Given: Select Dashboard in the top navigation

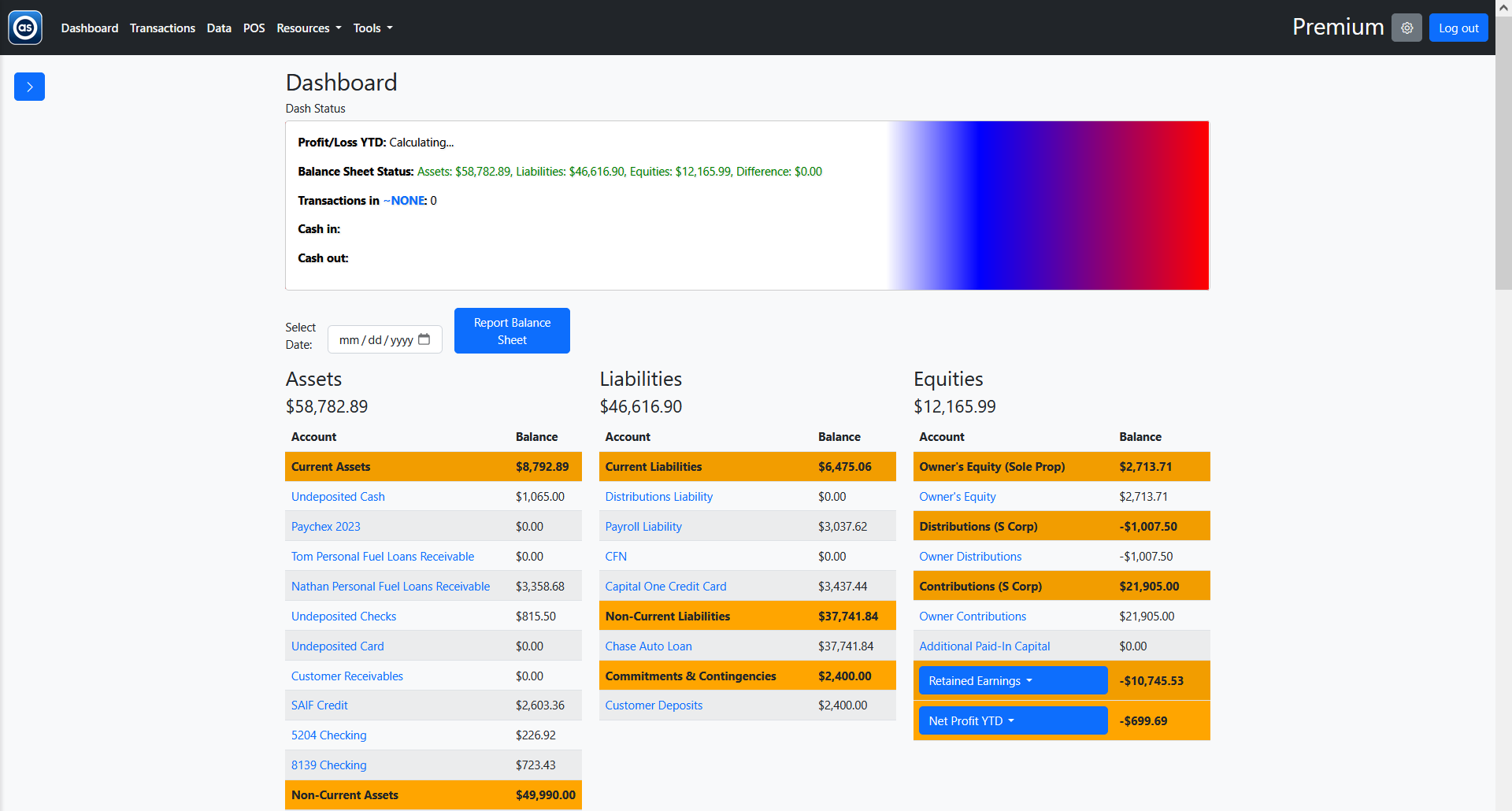Looking at the screenshot, I should point(89,28).
